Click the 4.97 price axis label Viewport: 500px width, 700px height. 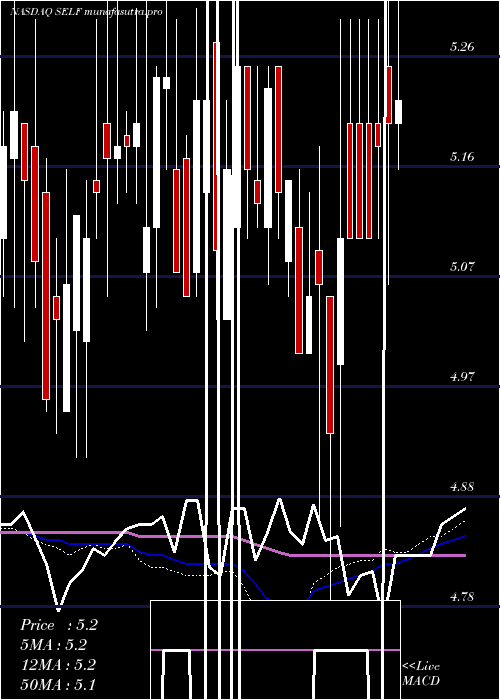pos(462,376)
